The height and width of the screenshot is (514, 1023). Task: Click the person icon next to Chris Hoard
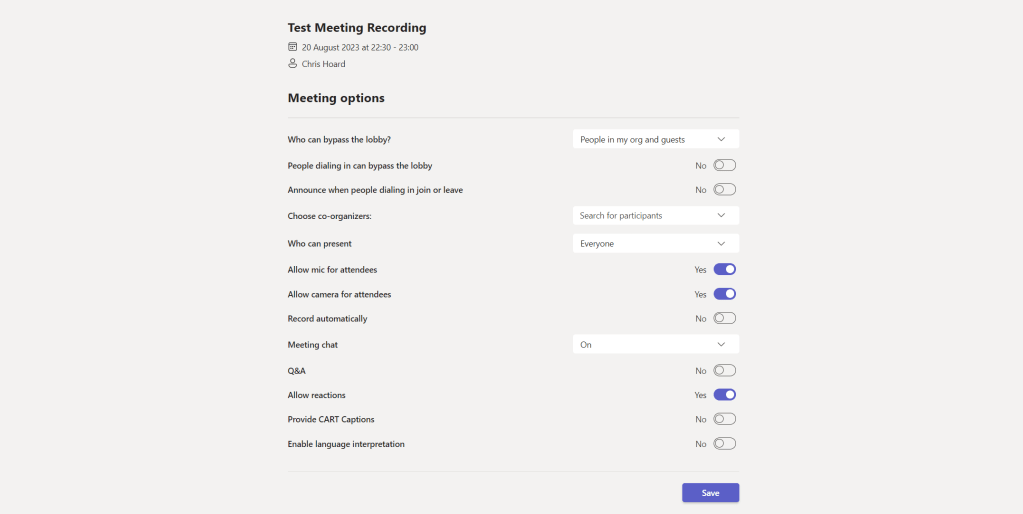[292, 64]
